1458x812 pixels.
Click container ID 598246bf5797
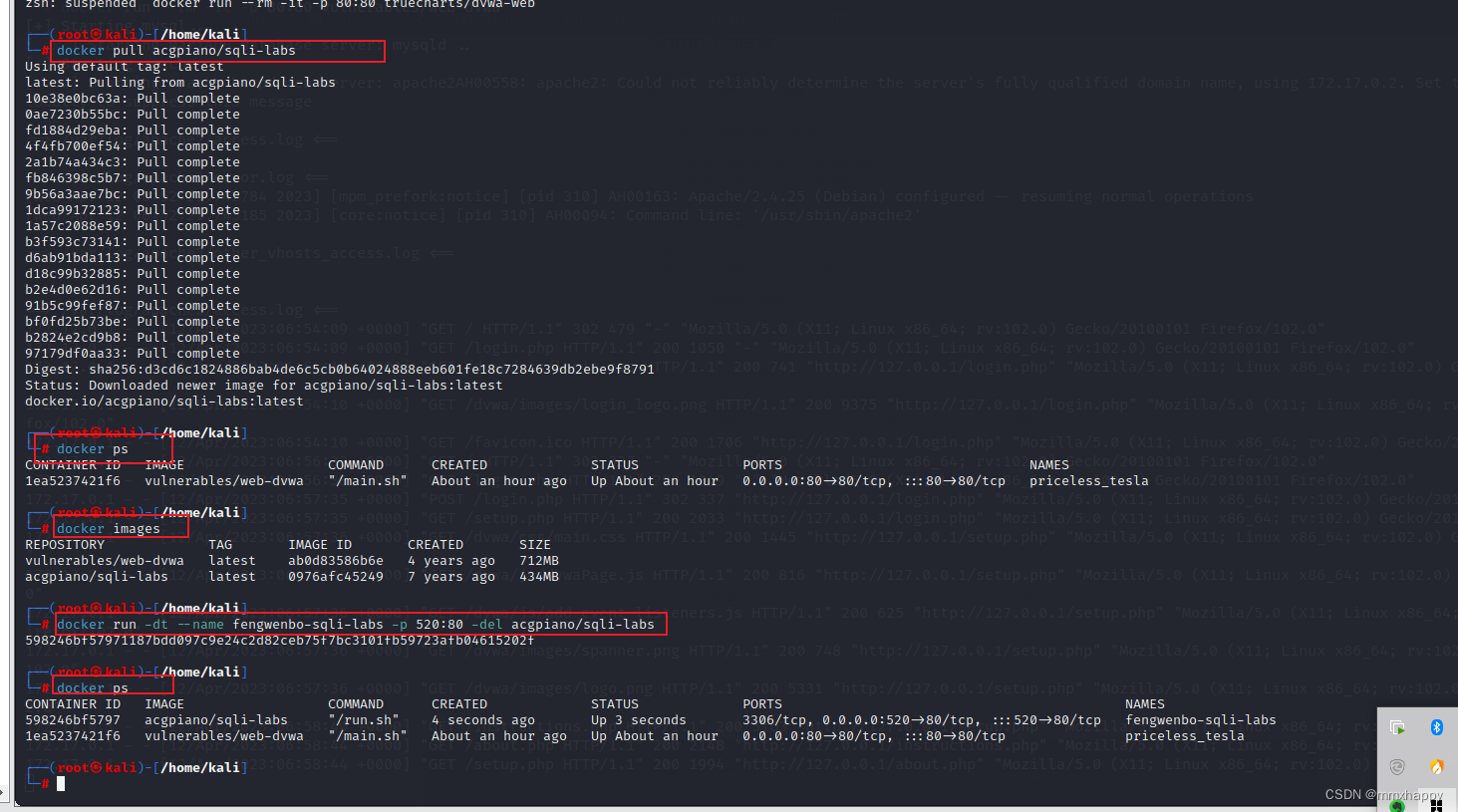73,719
